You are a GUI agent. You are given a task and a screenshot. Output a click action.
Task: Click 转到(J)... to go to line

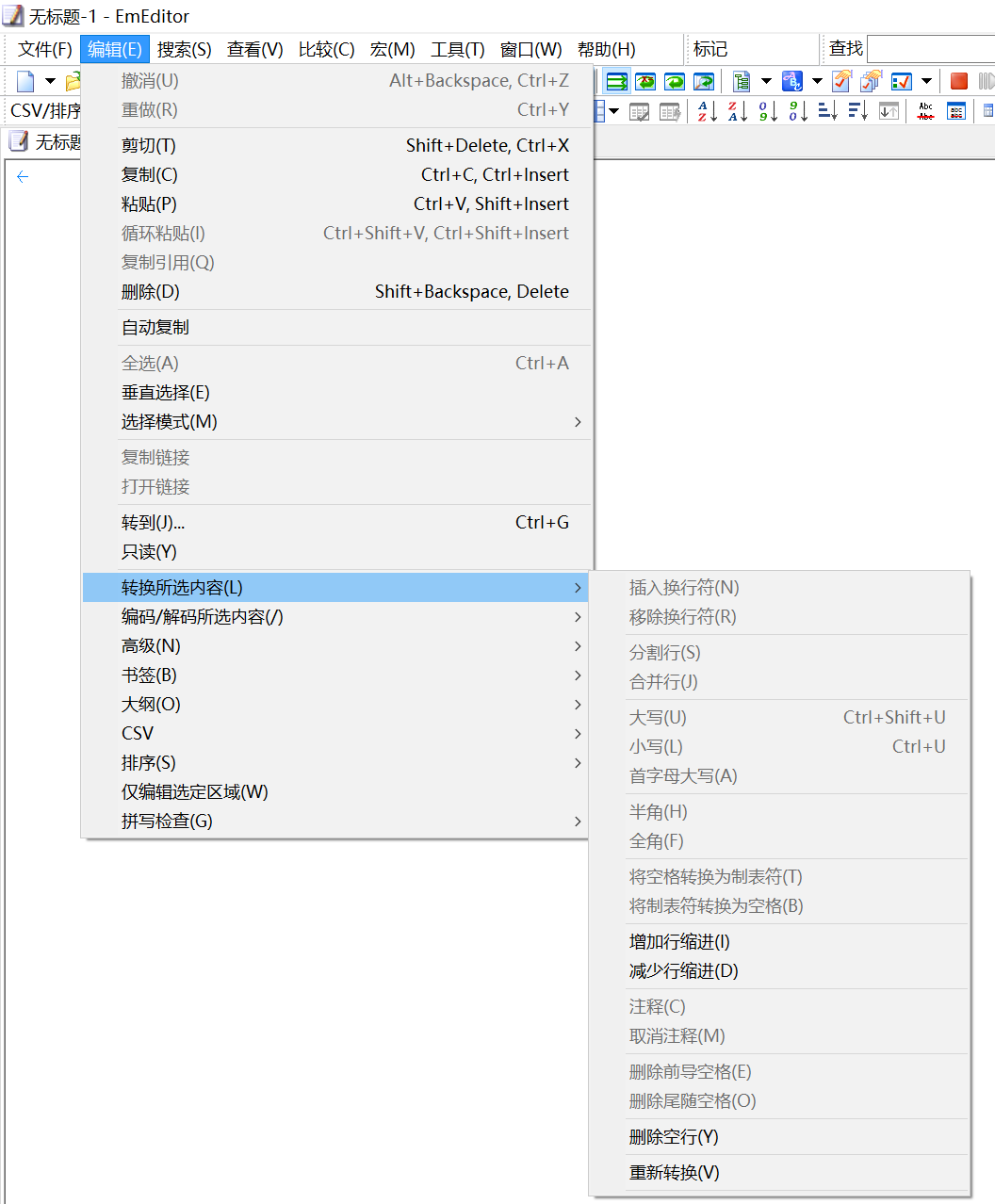point(153,522)
